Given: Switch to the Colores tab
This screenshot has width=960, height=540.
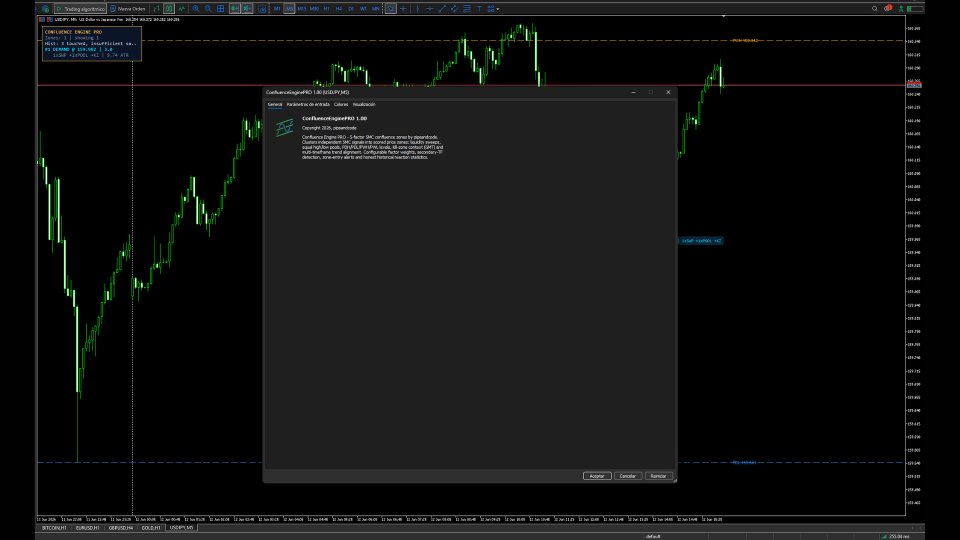Looking at the screenshot, I should pyautogui.click(x=341, y=105).
